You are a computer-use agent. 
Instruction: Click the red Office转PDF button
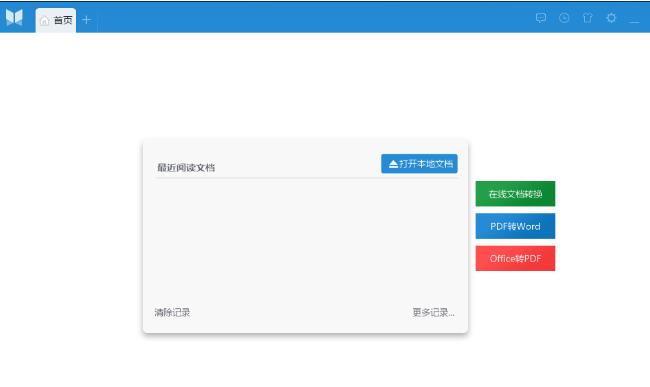515,259
